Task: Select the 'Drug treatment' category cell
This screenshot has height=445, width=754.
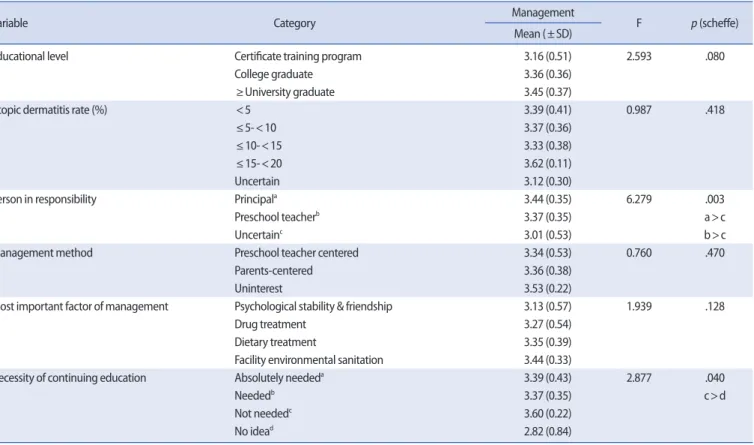Action: (x=270, y=324)
